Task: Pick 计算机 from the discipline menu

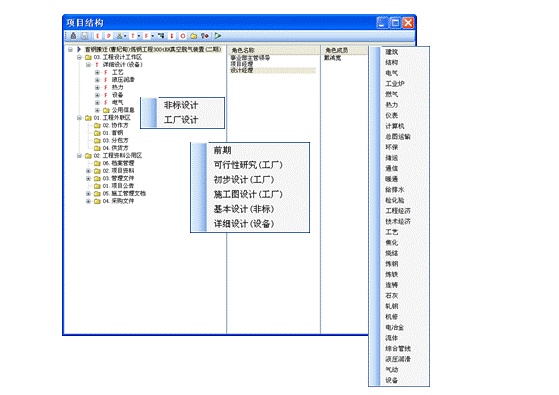Action: [x=395, y=126]
